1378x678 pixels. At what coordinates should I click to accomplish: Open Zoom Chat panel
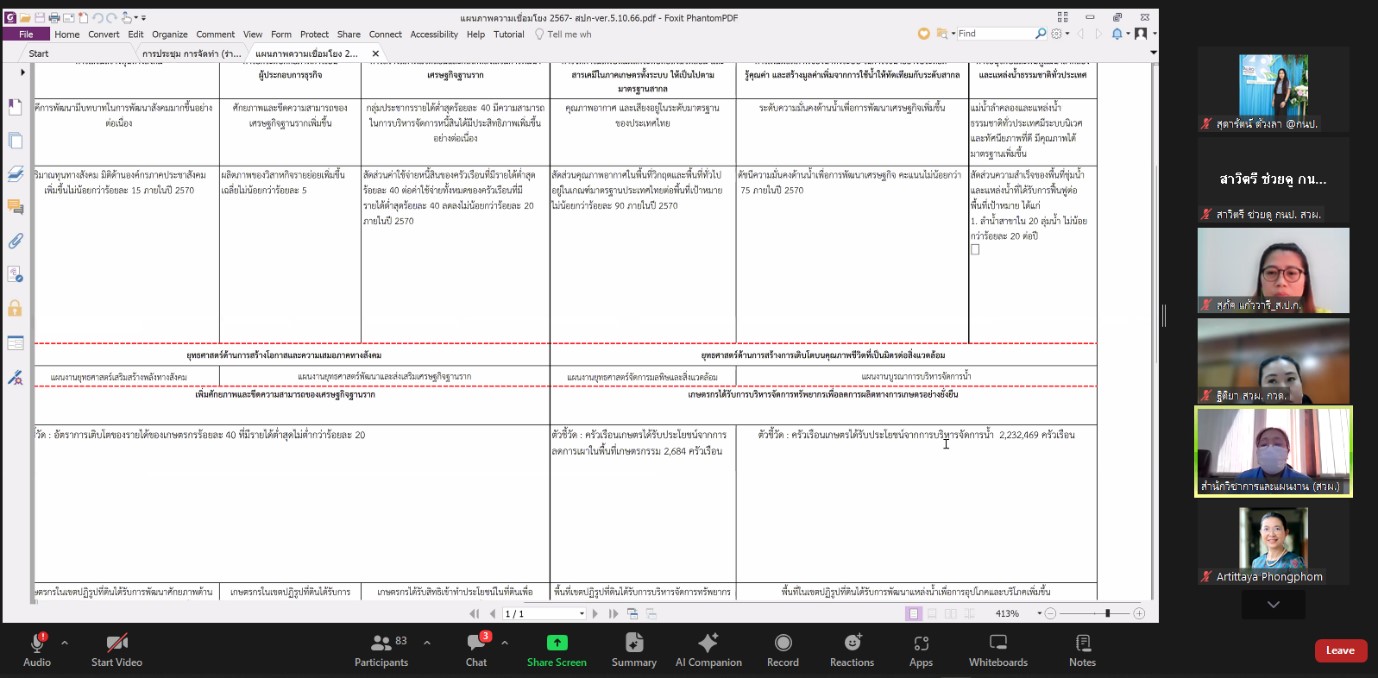477,650
